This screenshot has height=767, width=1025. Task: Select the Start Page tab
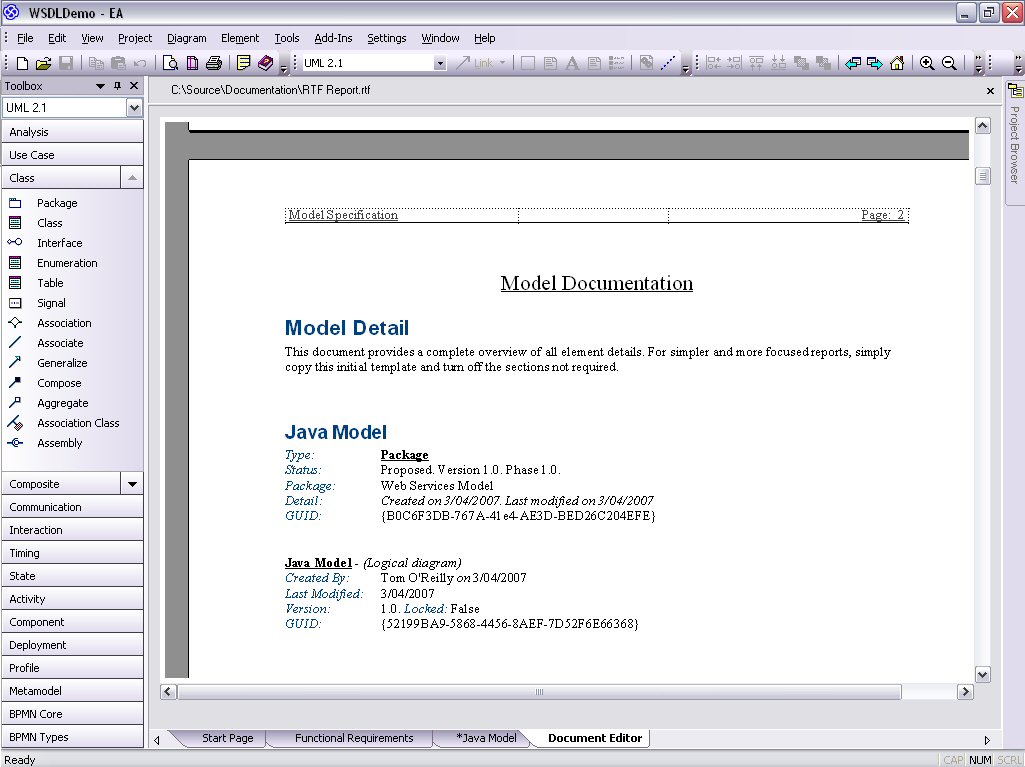(x=227, y=738)
